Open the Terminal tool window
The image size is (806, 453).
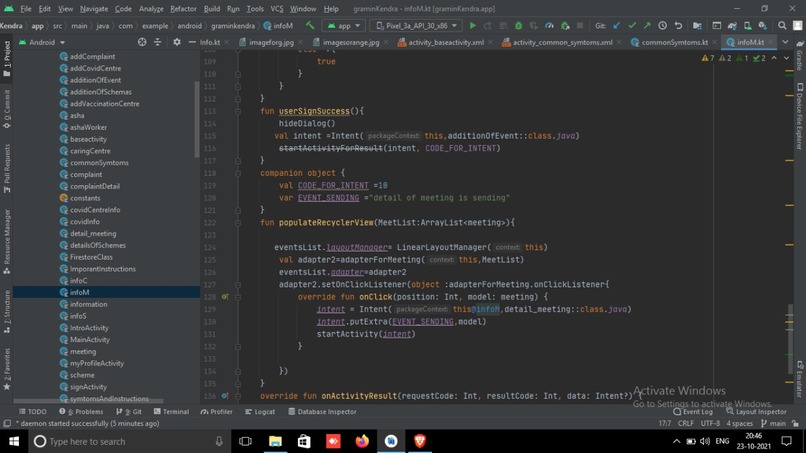(172, 411)
